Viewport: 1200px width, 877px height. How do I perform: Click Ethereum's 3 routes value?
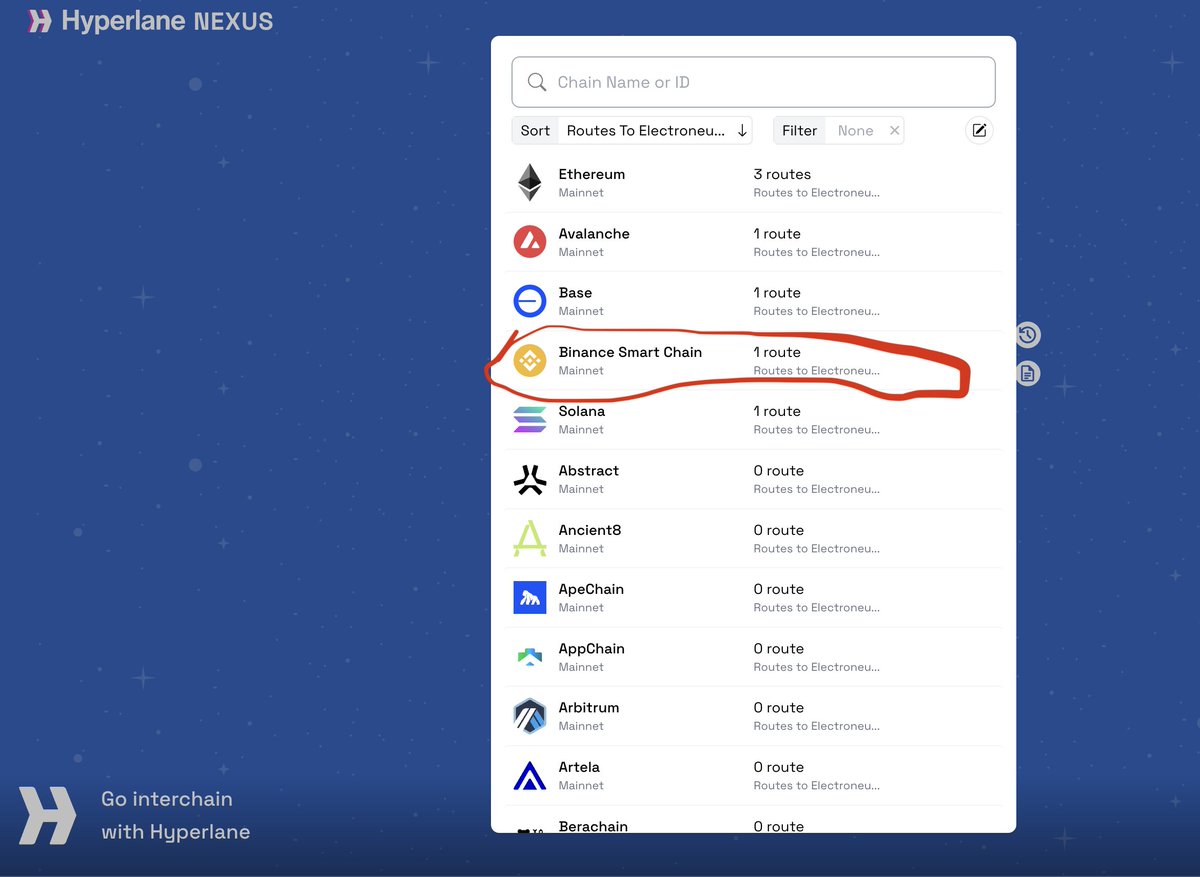782,174
